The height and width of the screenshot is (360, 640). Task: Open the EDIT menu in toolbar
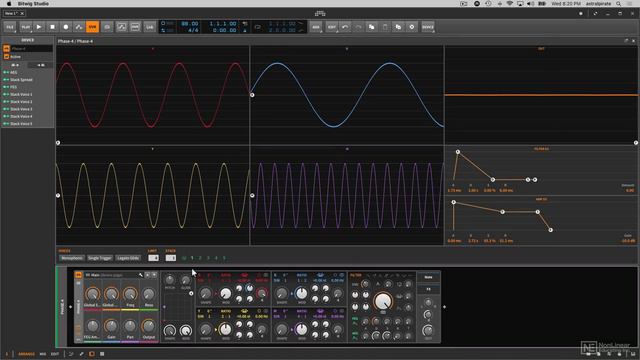(331, 27)
